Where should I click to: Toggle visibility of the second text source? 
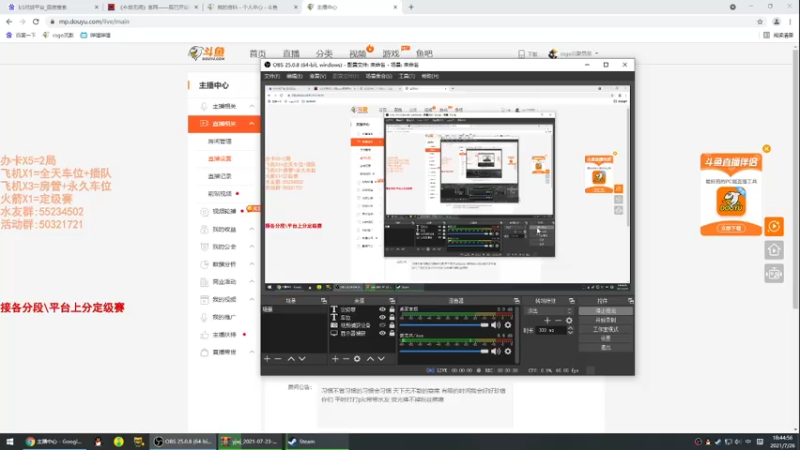click(x=382, y=317)
